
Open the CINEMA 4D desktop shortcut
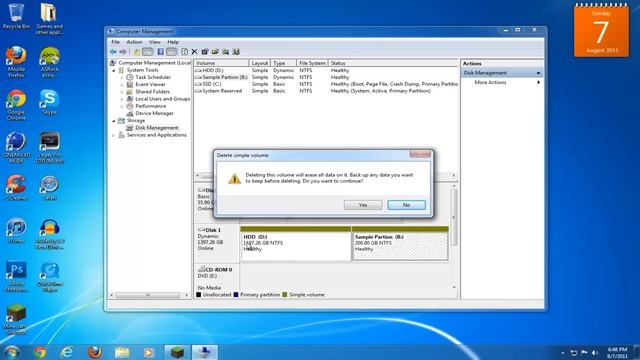(16, 148)
